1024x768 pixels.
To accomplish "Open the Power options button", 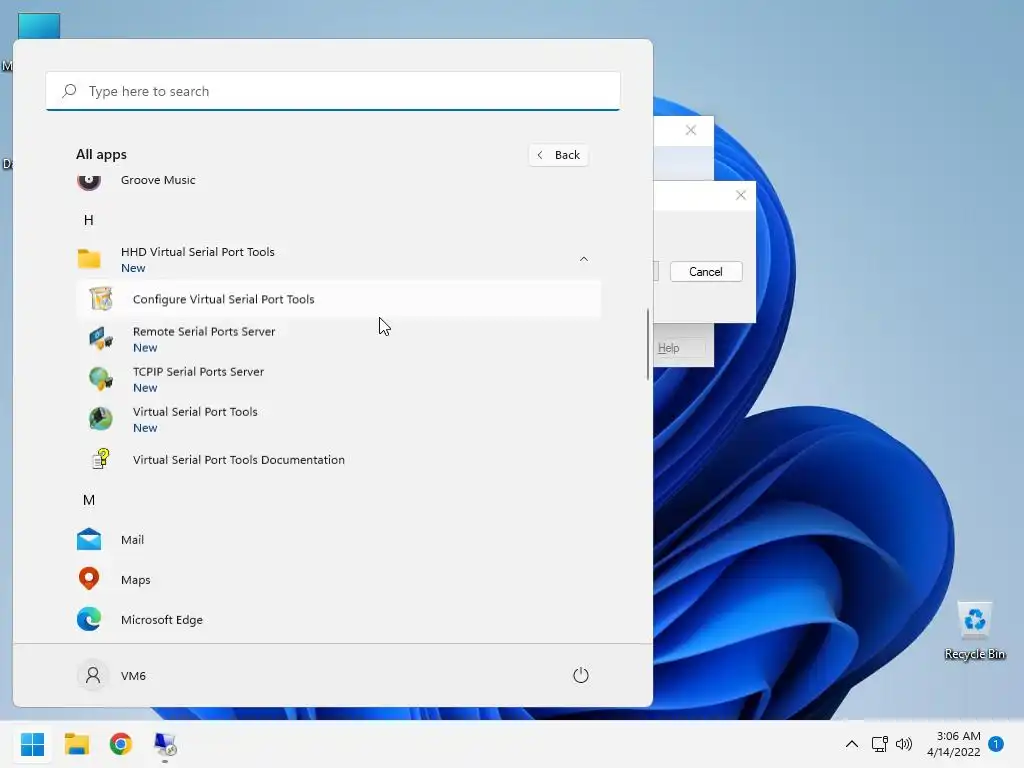I will pos(581,675).
